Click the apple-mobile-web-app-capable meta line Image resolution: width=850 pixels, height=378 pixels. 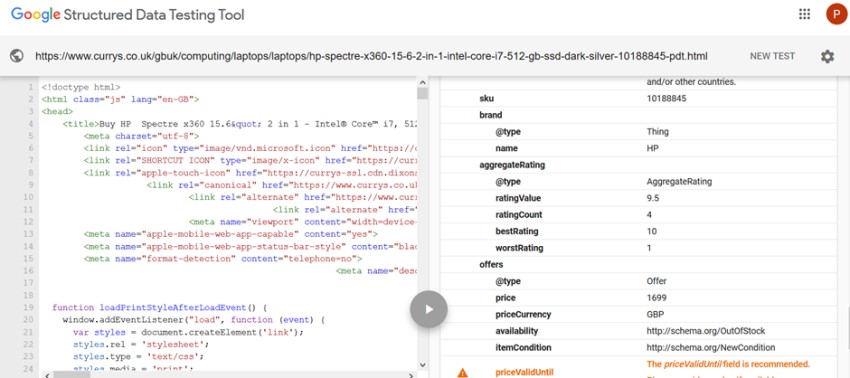tap(230, 234)
